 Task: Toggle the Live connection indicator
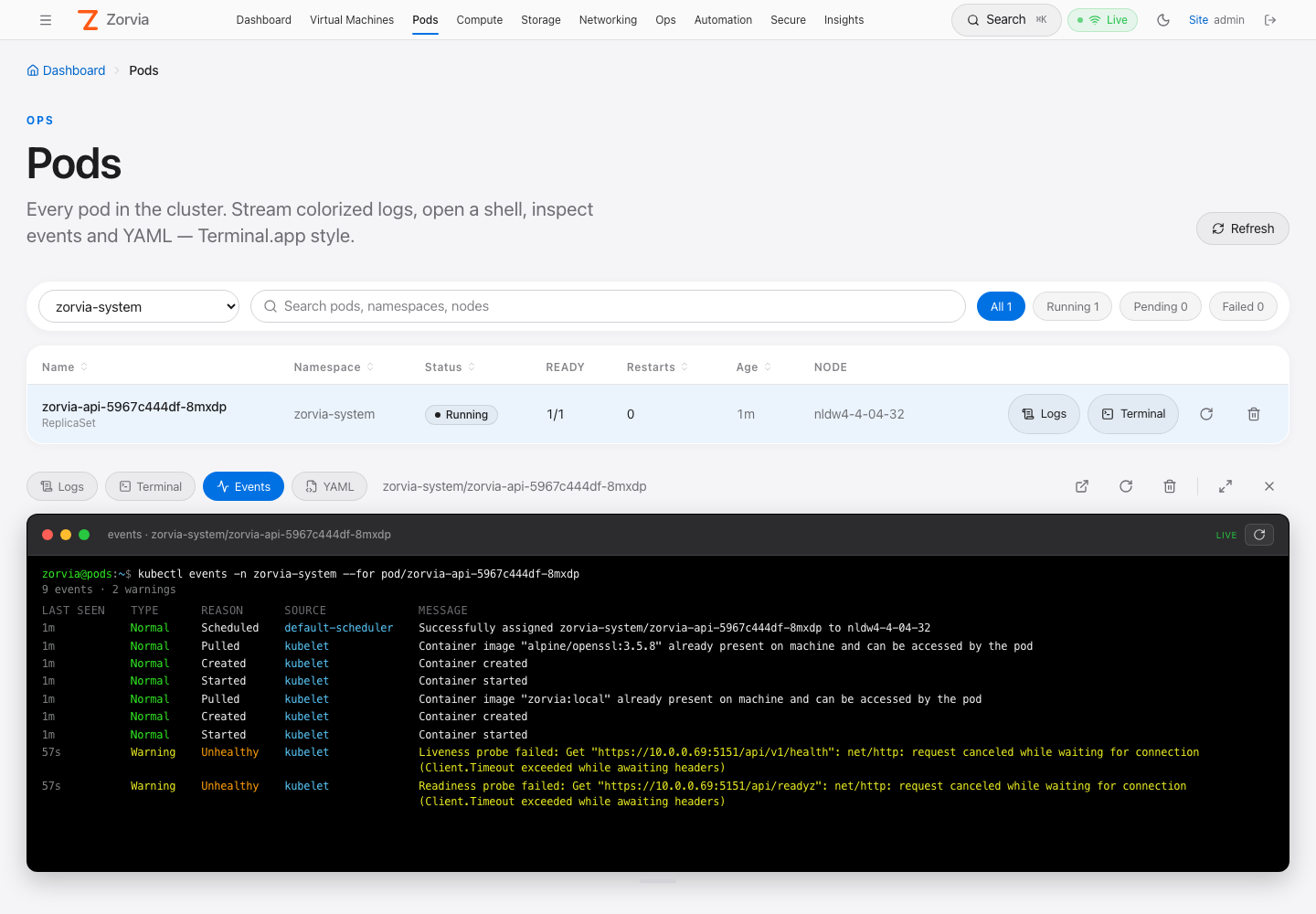click(x=1102, y=20)
